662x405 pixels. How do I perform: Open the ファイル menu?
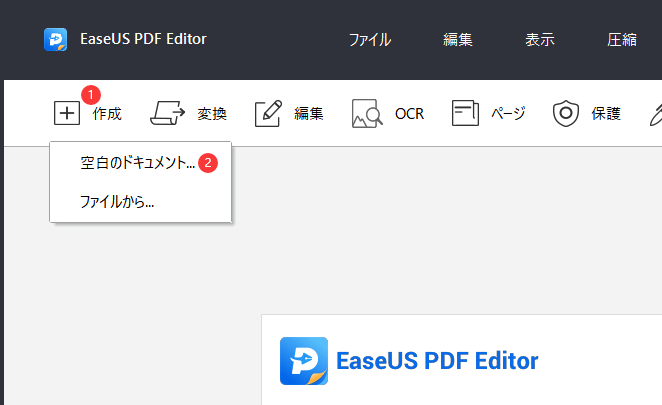click(x=370, y=40)
